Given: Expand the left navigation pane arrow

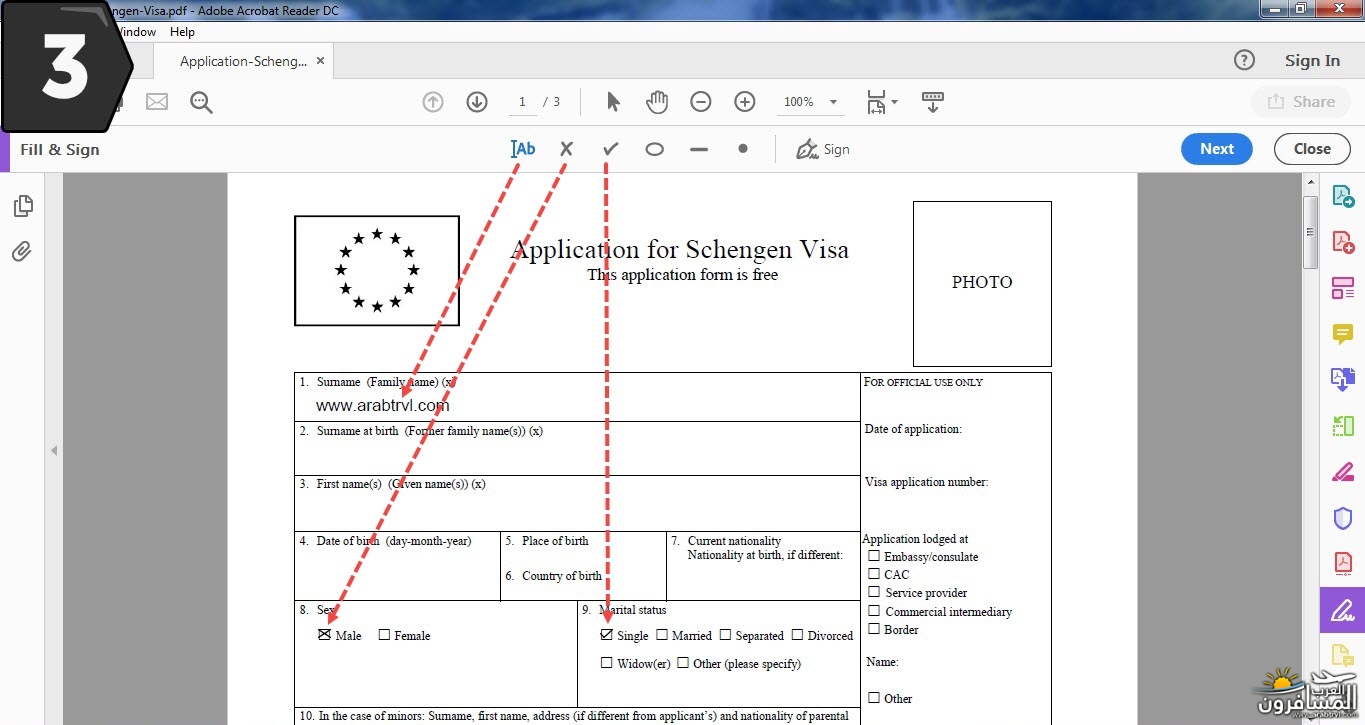Looking at the screenshot, I should [x=54, y=451].
